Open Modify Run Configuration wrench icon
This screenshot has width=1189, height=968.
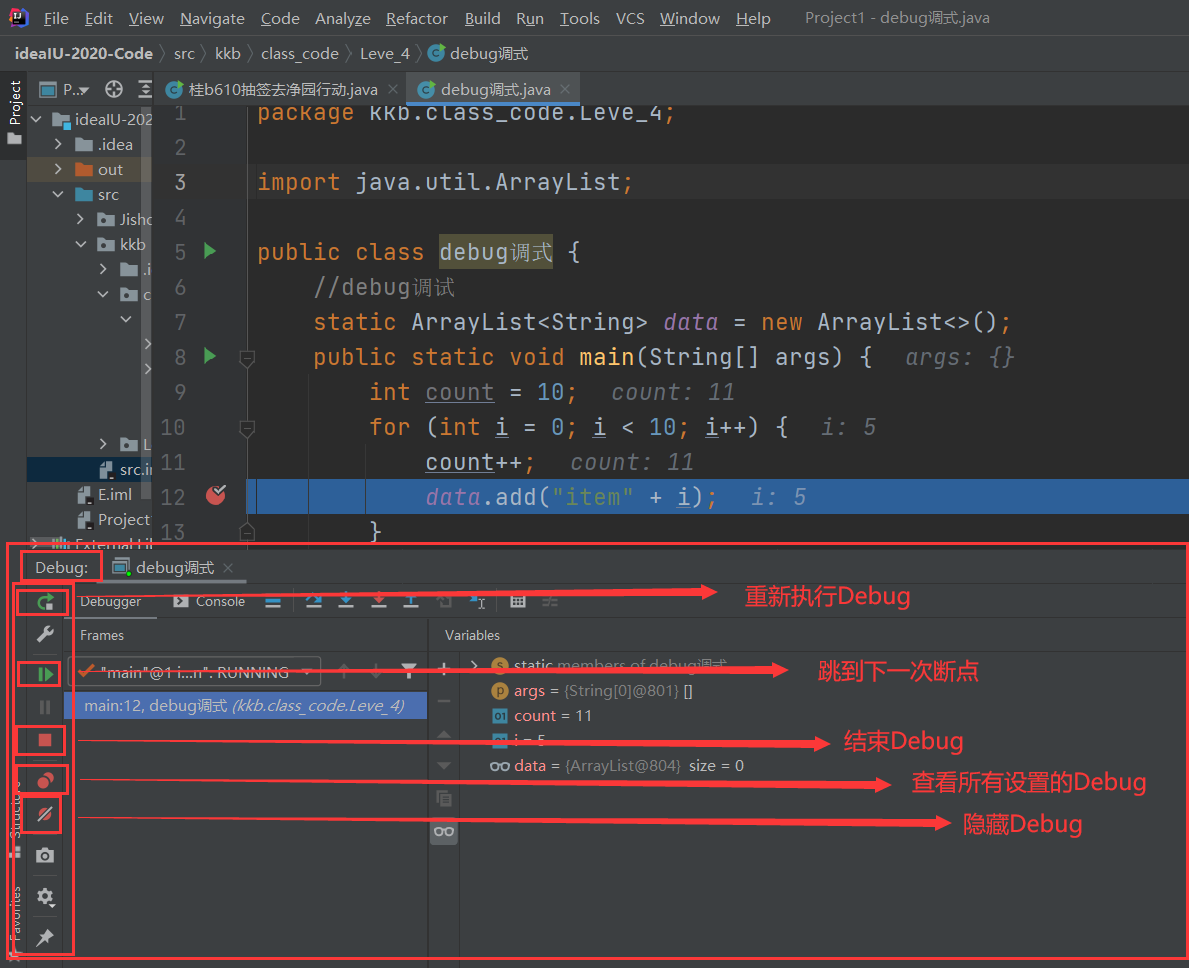(45, 634)
